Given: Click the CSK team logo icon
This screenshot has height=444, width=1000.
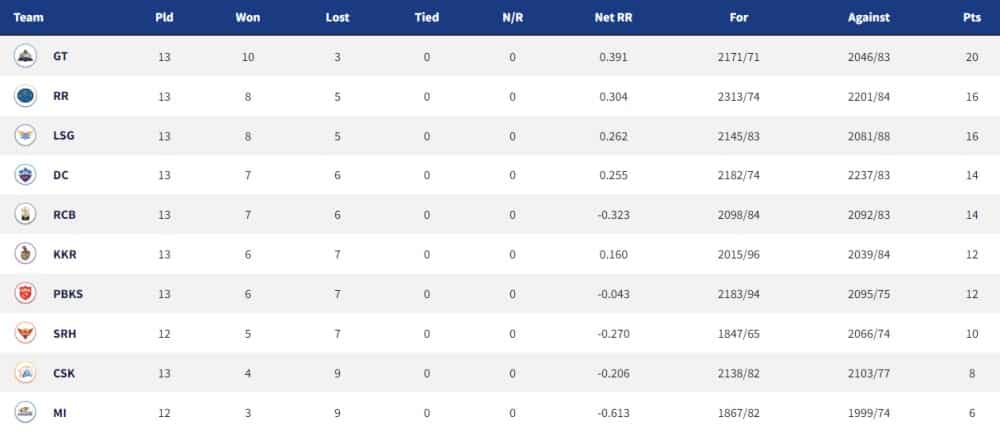Looking at the screenshot, I should 26,373.
